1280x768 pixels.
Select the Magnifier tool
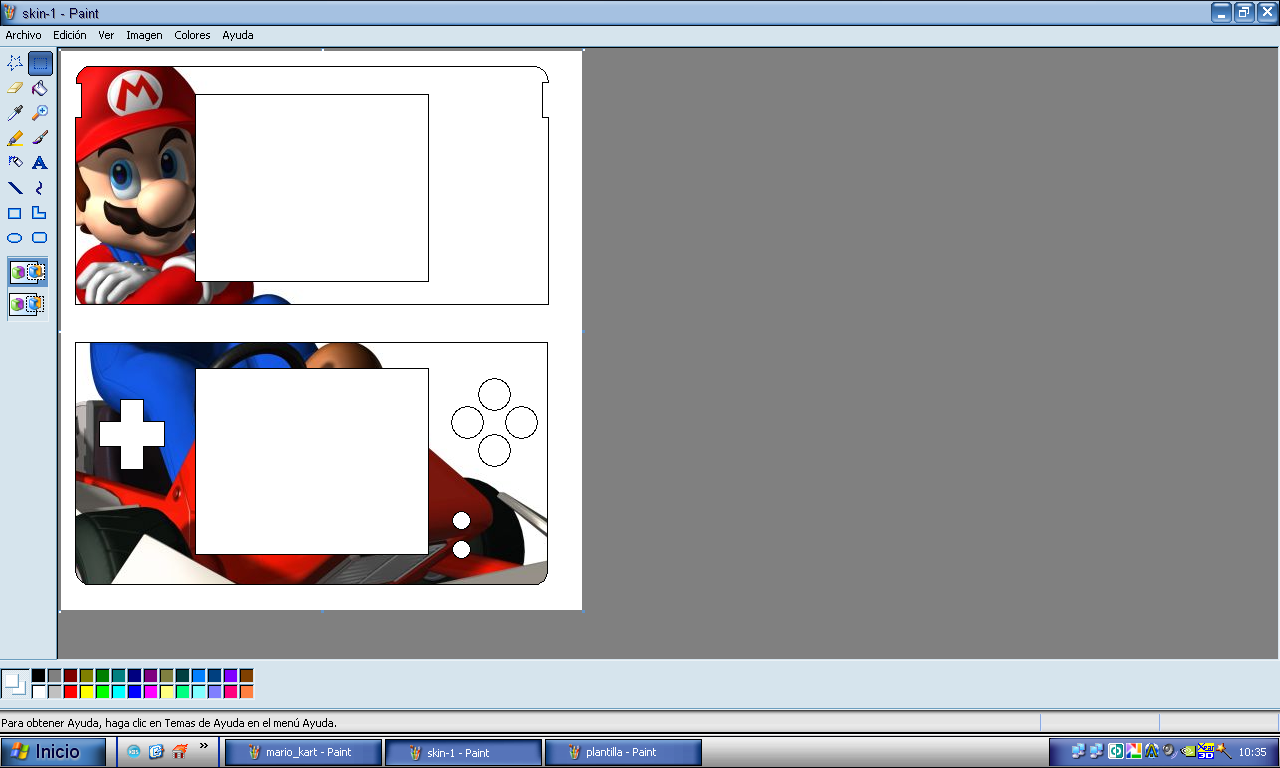pyautogui.click(x=40, y=113)
